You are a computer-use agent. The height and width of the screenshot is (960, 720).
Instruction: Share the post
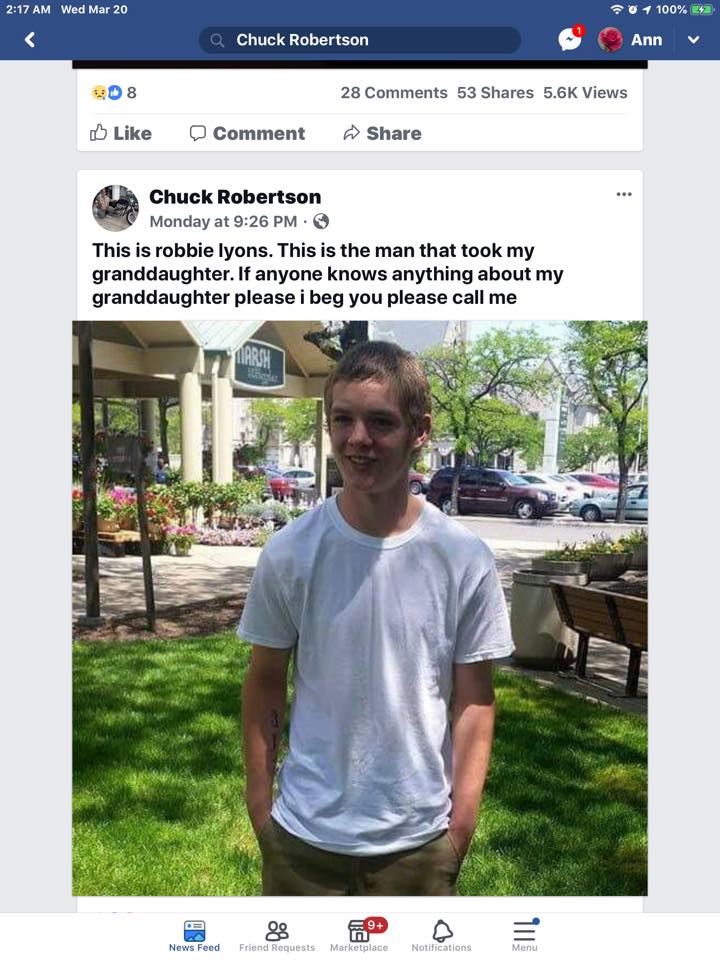pyautogui.click(x=382, y=133)
